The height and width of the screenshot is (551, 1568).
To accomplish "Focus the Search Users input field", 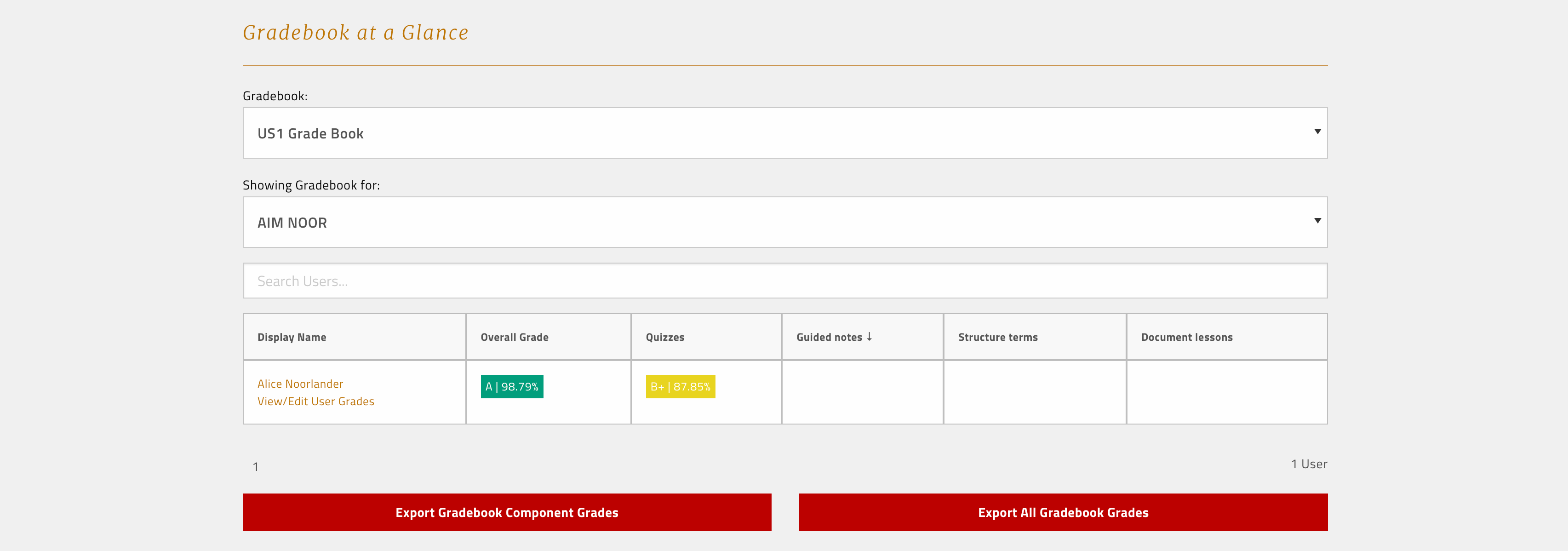I will [784, 281].
